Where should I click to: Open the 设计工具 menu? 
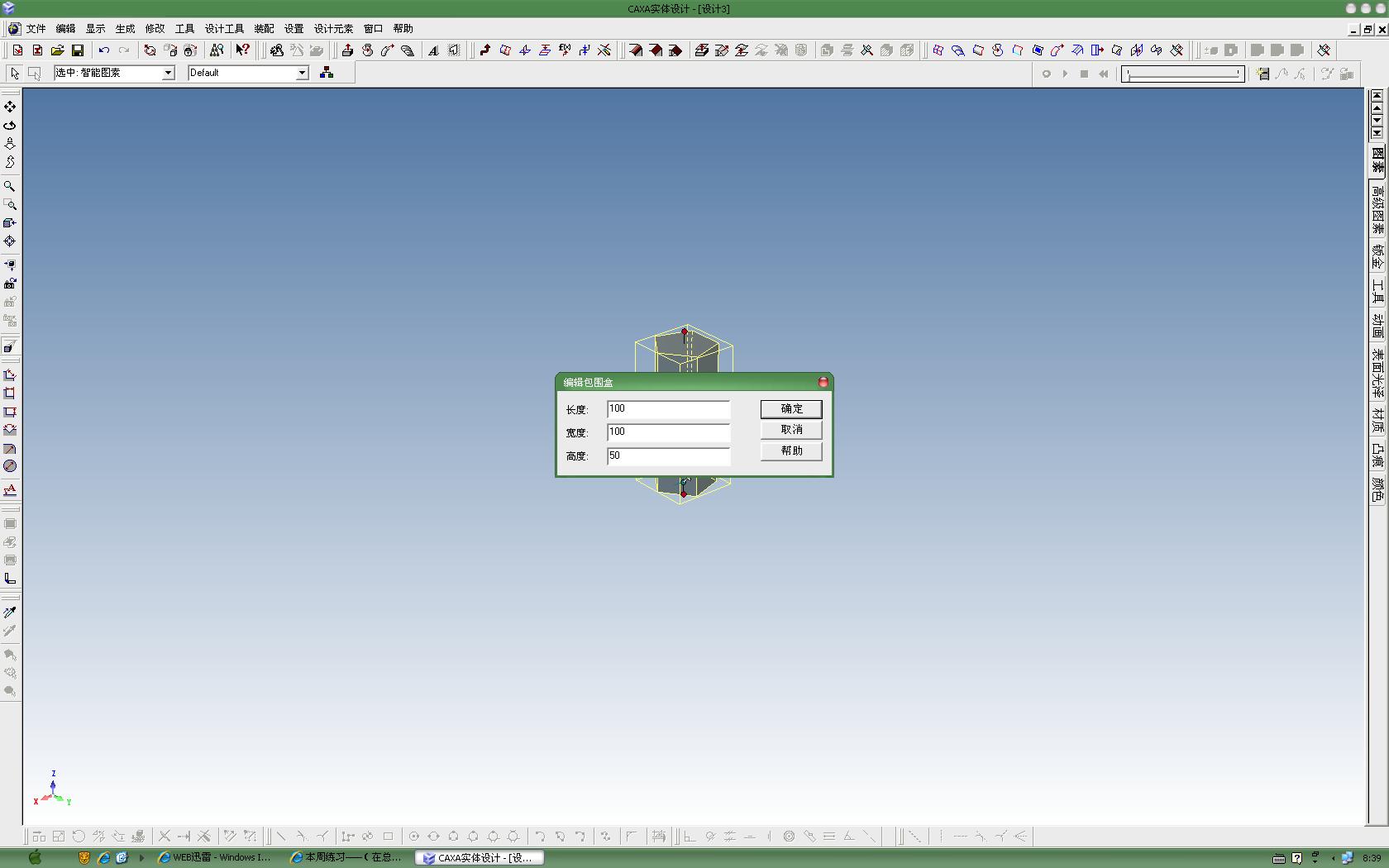point(224,29)
